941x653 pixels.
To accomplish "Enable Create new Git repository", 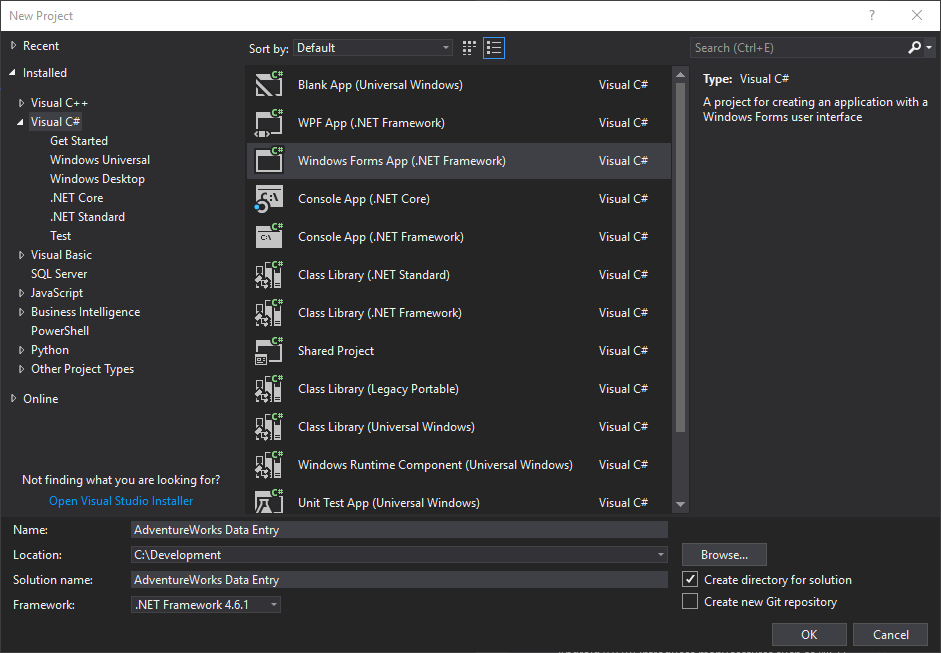I will (690, 602).
